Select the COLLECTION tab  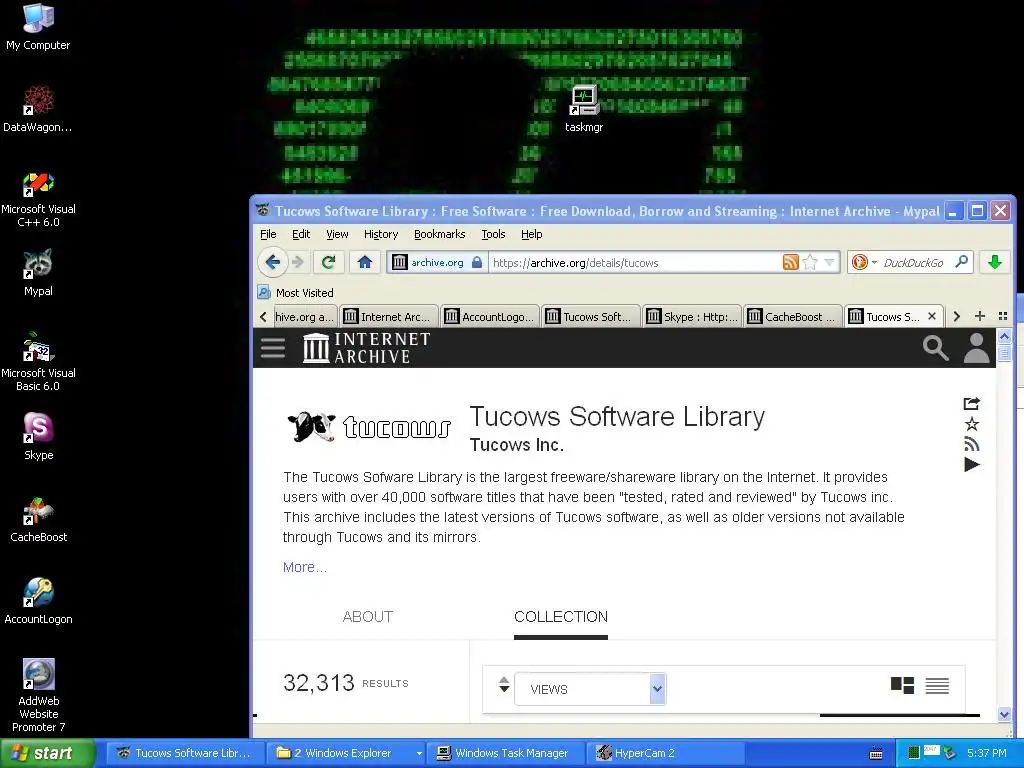pos(561,616)
